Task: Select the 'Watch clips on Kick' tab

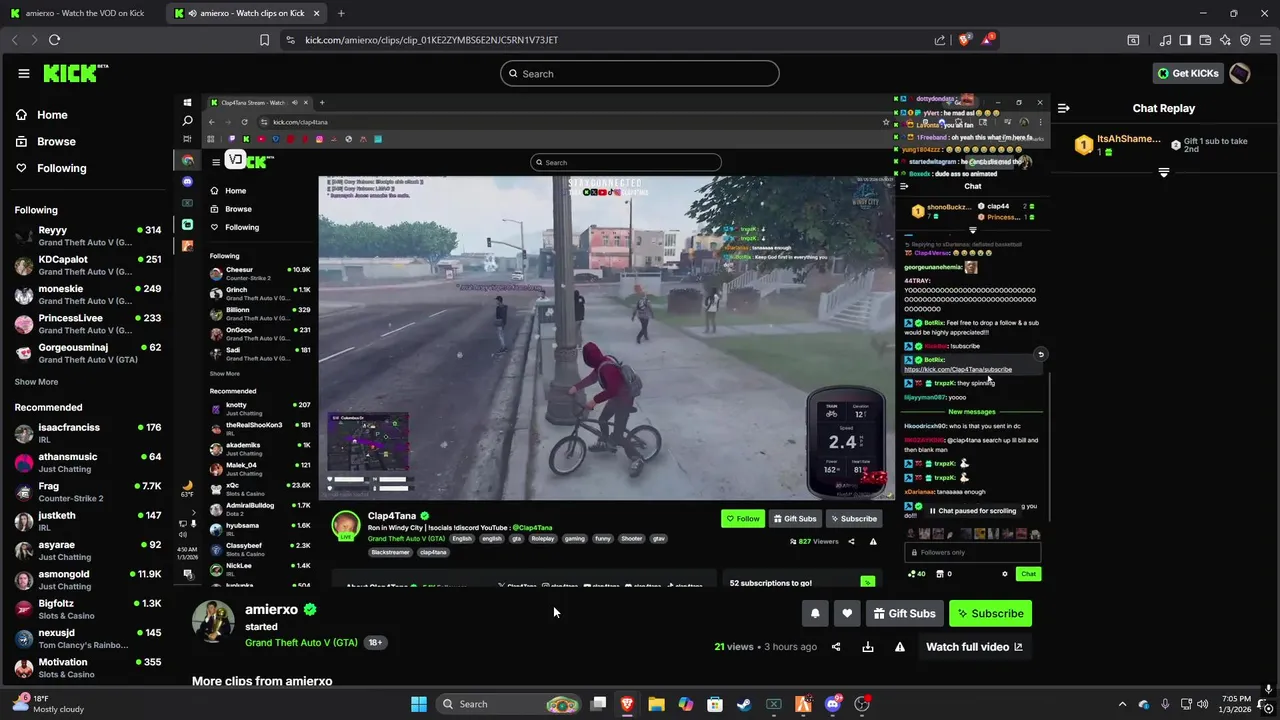Action: (x=248, y=13)
